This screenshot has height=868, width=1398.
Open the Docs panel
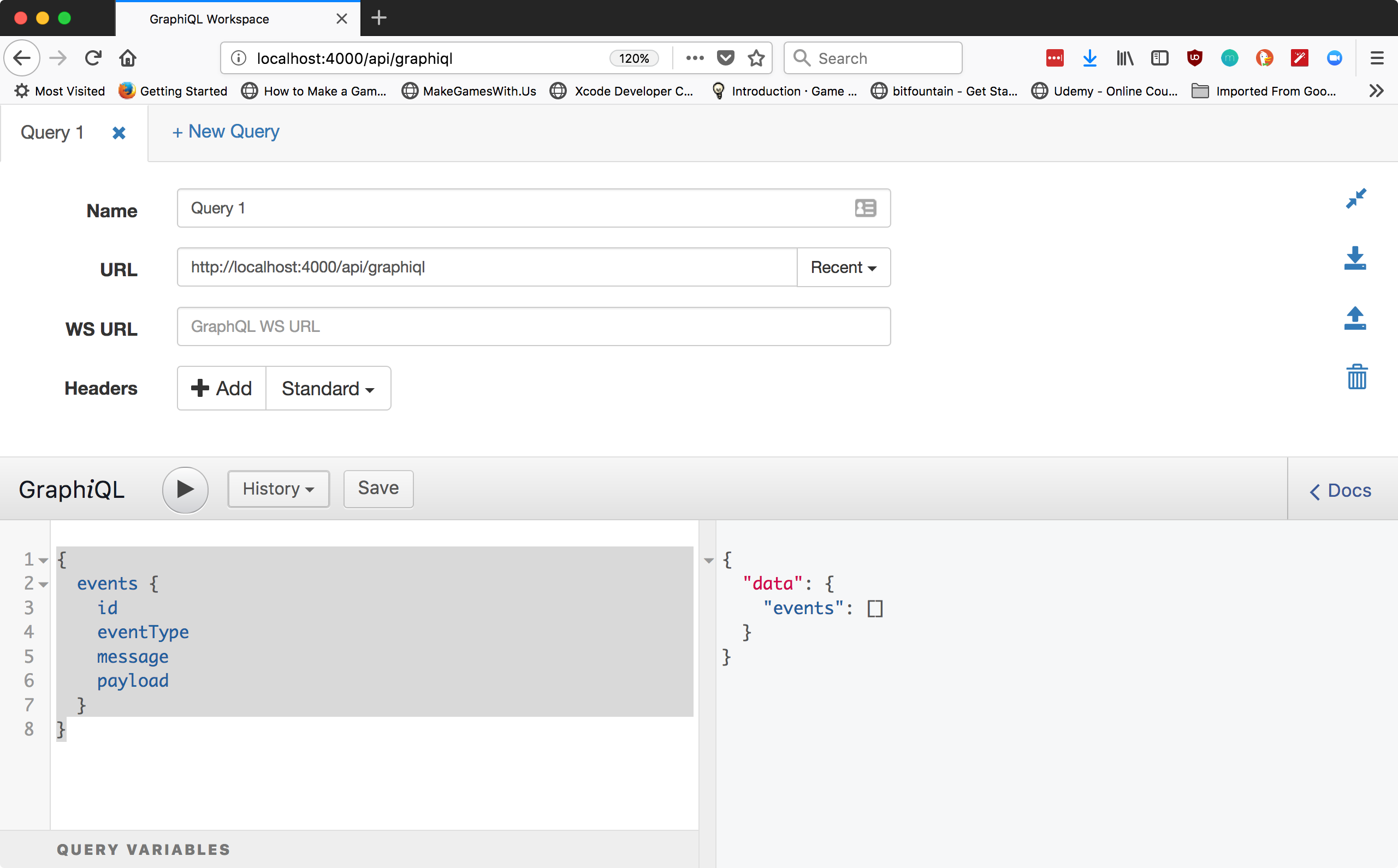click(1341, 491)
